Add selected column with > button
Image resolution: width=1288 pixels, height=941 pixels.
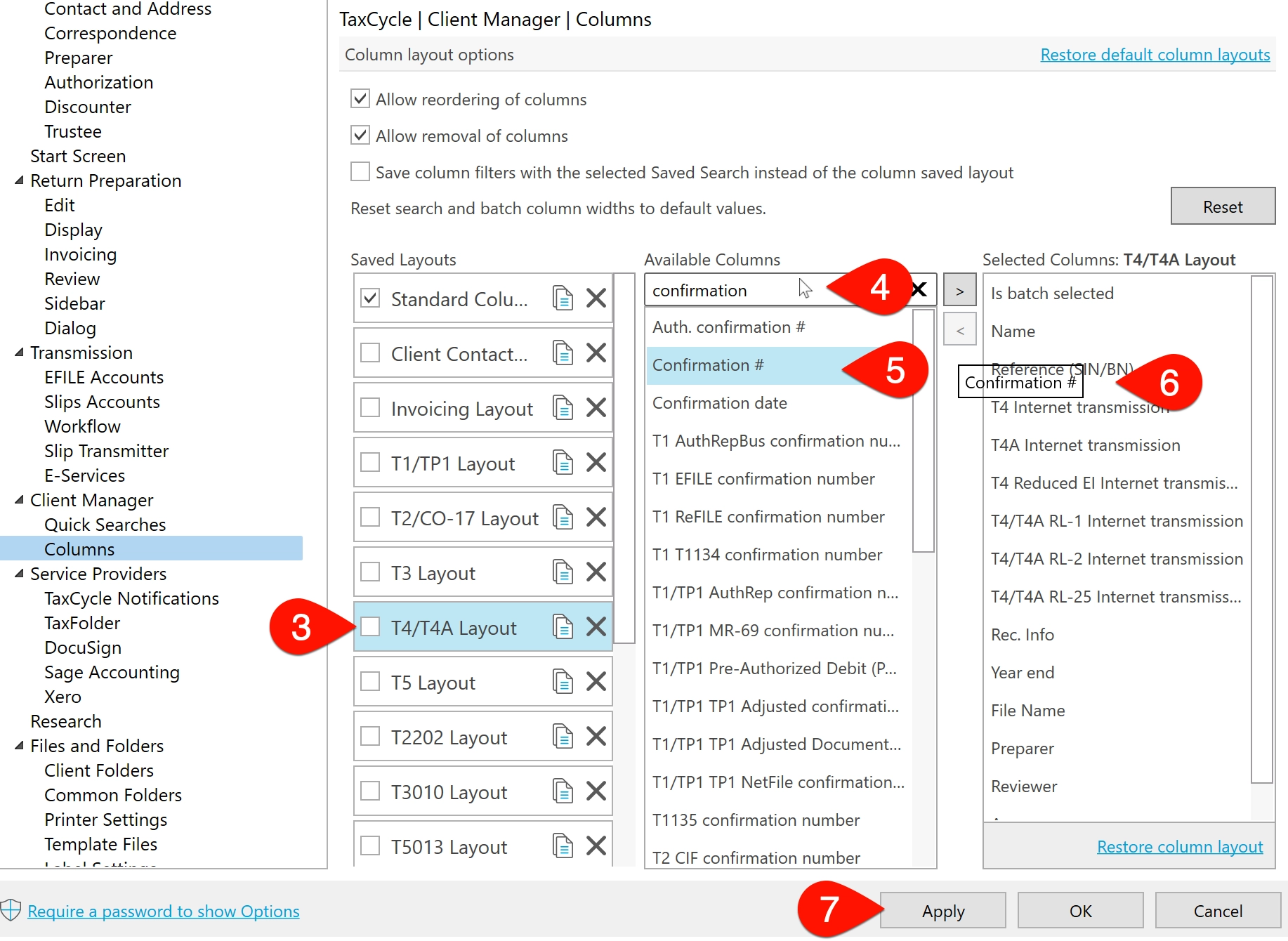[x=959, y=290]
